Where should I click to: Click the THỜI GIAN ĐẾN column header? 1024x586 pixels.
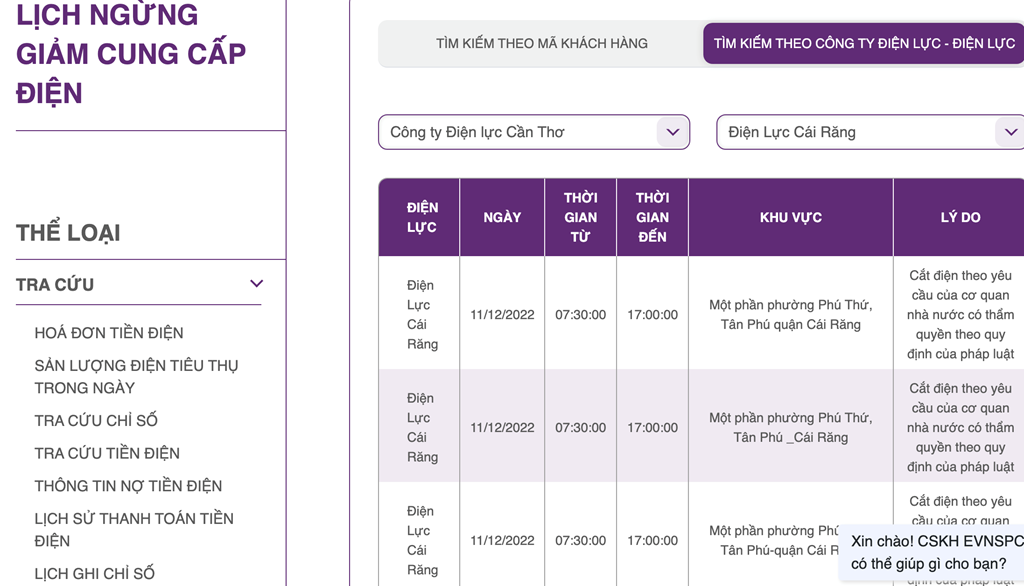click(652, 217)
